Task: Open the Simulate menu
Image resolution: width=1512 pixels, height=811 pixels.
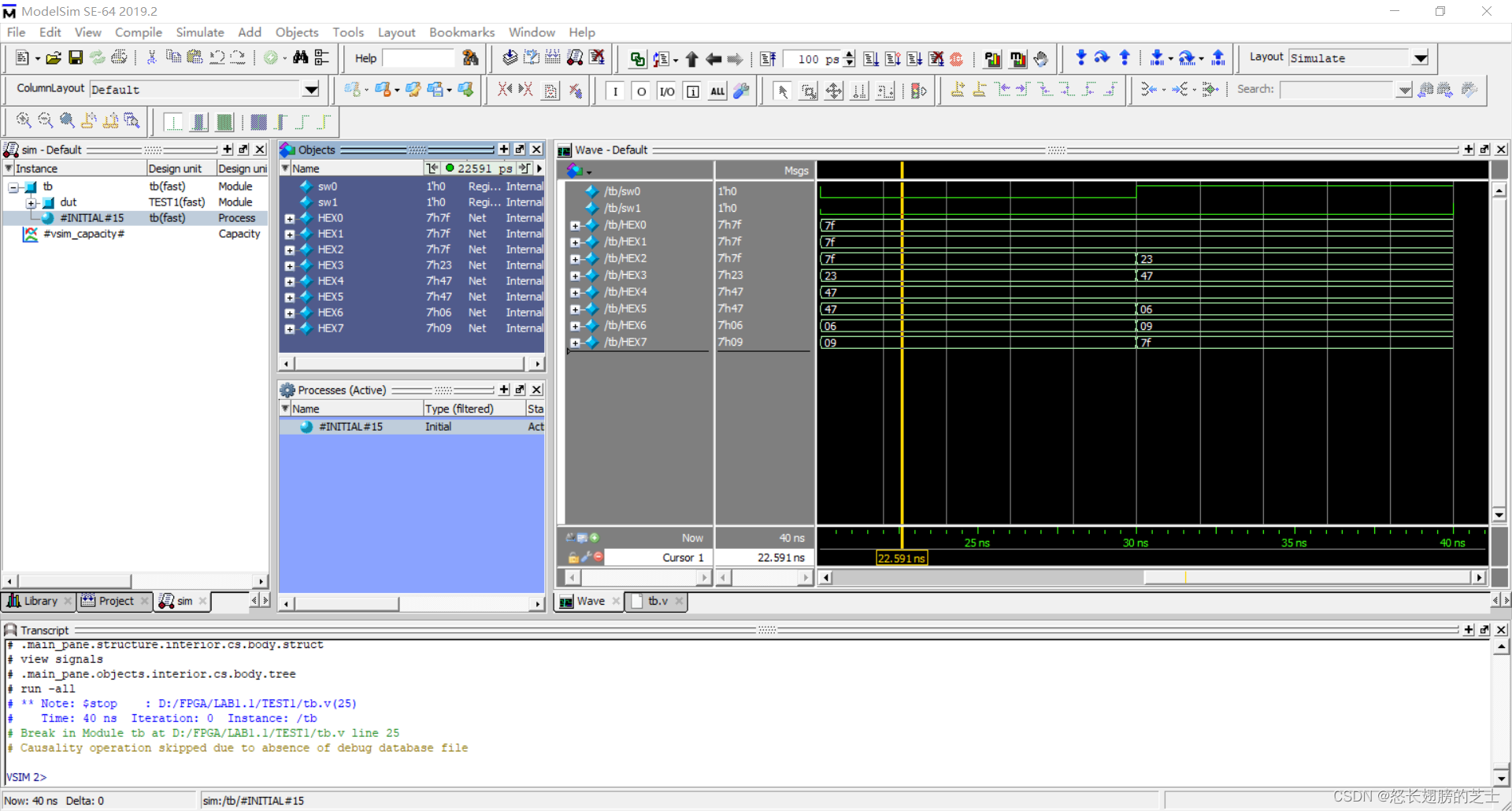Action: 199,32
